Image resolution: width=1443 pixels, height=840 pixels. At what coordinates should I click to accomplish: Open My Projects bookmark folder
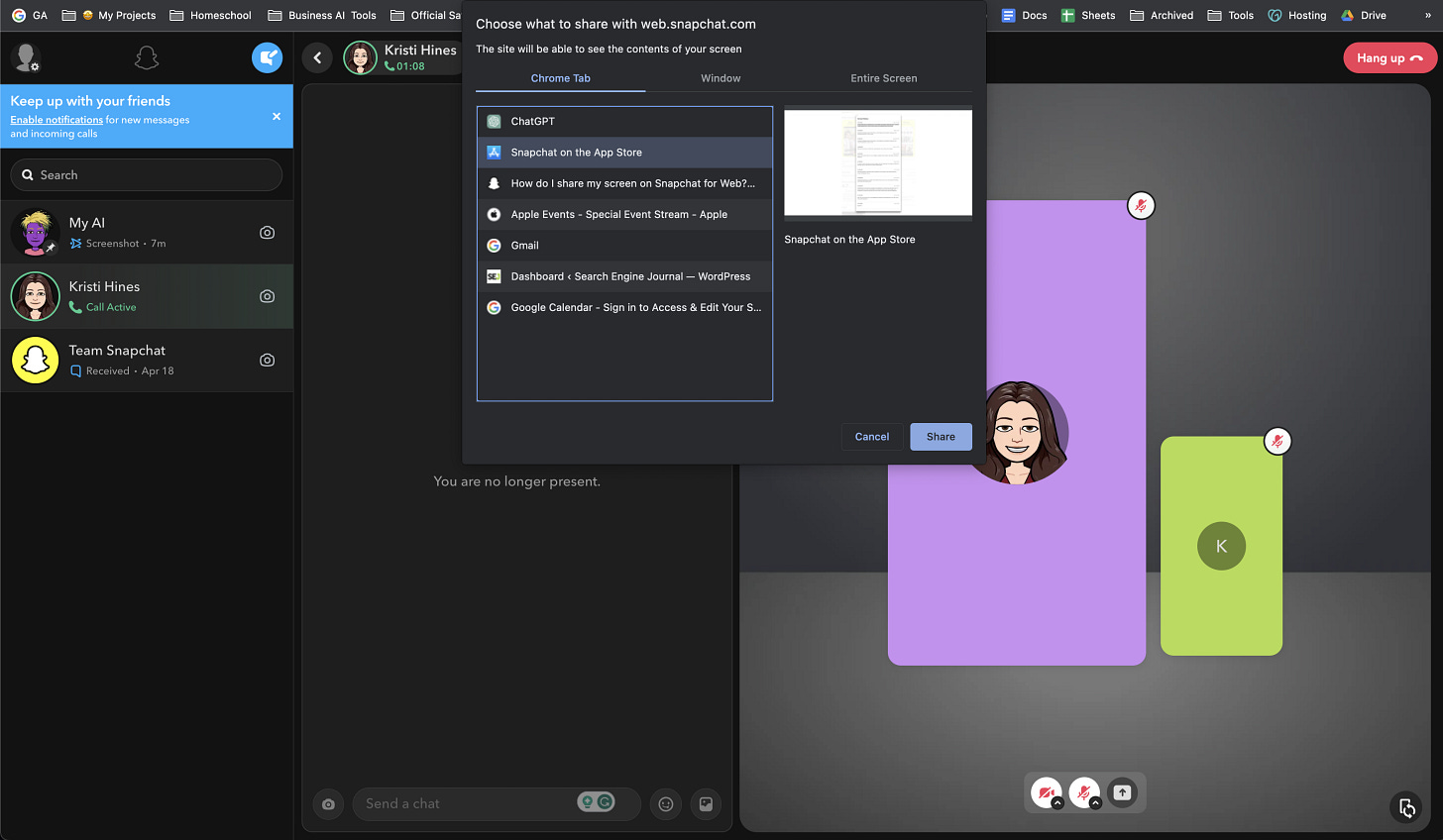[108, 15]
